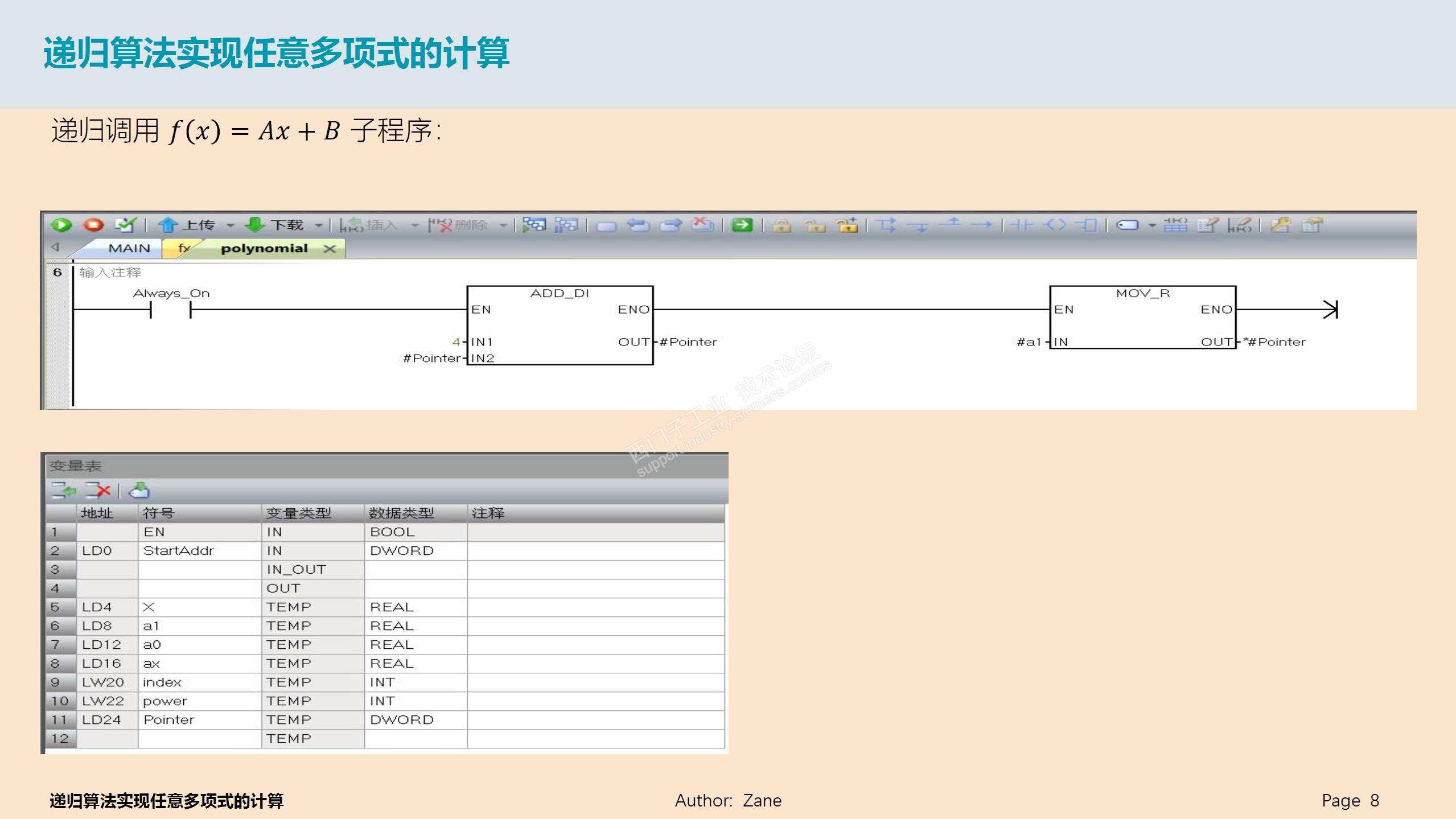The height and width of the screenshot is (819, 1456).
Task: Click the upload (上传) arrow icon
Action: [x=167, y=225]
